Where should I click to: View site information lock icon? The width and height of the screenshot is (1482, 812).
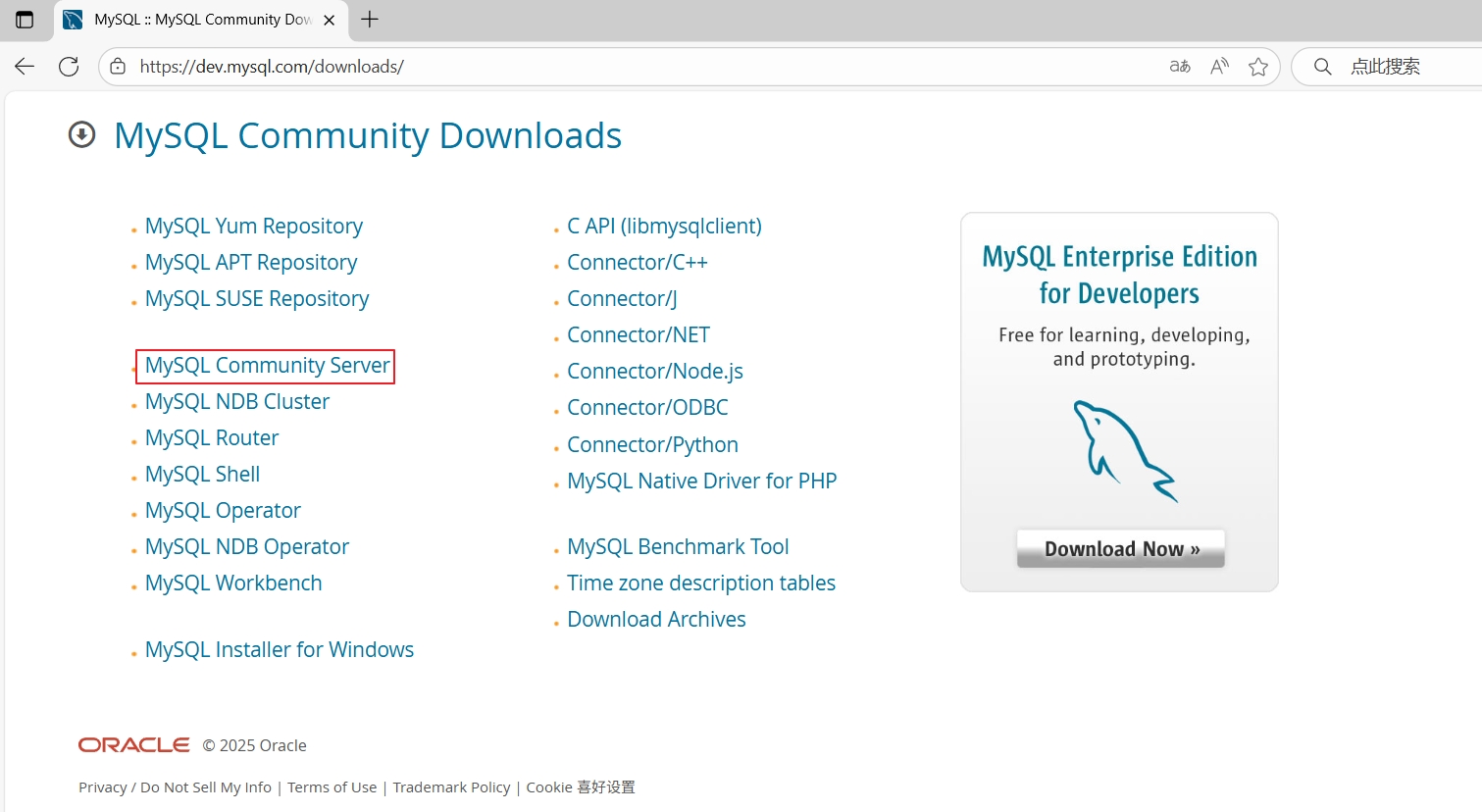[118, 67]
